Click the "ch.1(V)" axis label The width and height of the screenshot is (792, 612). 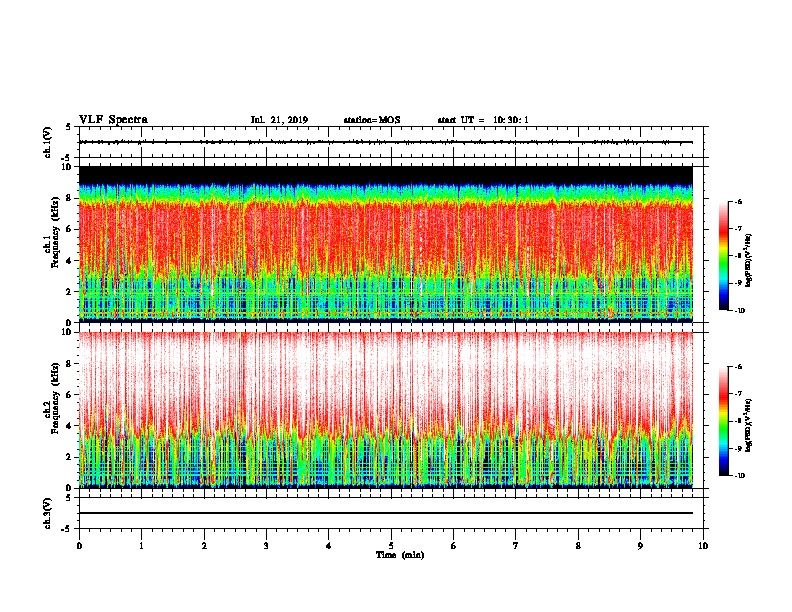point(48,142)
